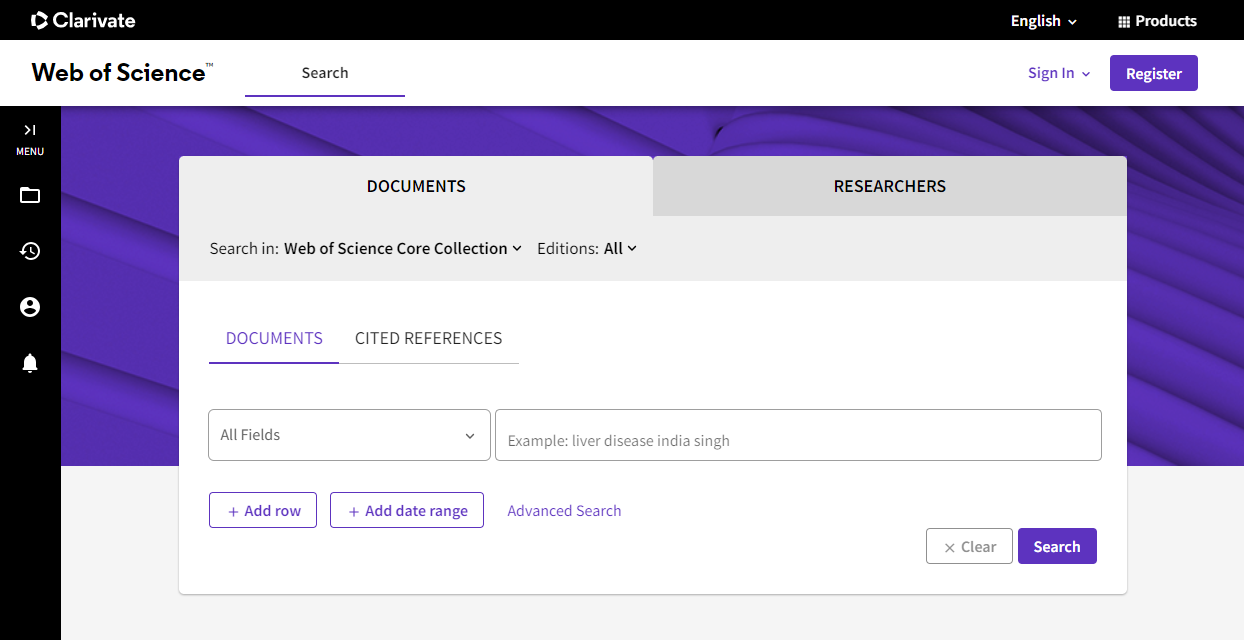The width and height of the screenshot is (1244, 640).
Task: Open the notifications bell icon
Action: (x=30, y=363)
